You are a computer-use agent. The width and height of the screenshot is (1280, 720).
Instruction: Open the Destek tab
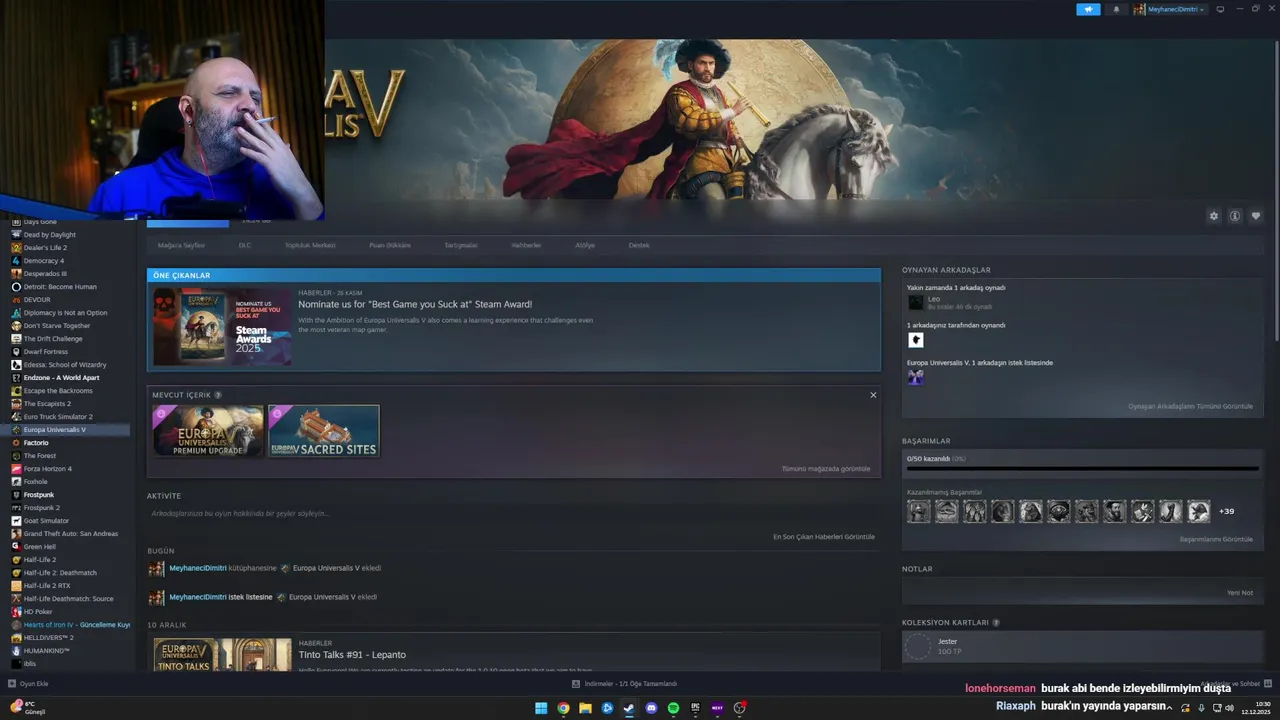(x=639, y=245)
